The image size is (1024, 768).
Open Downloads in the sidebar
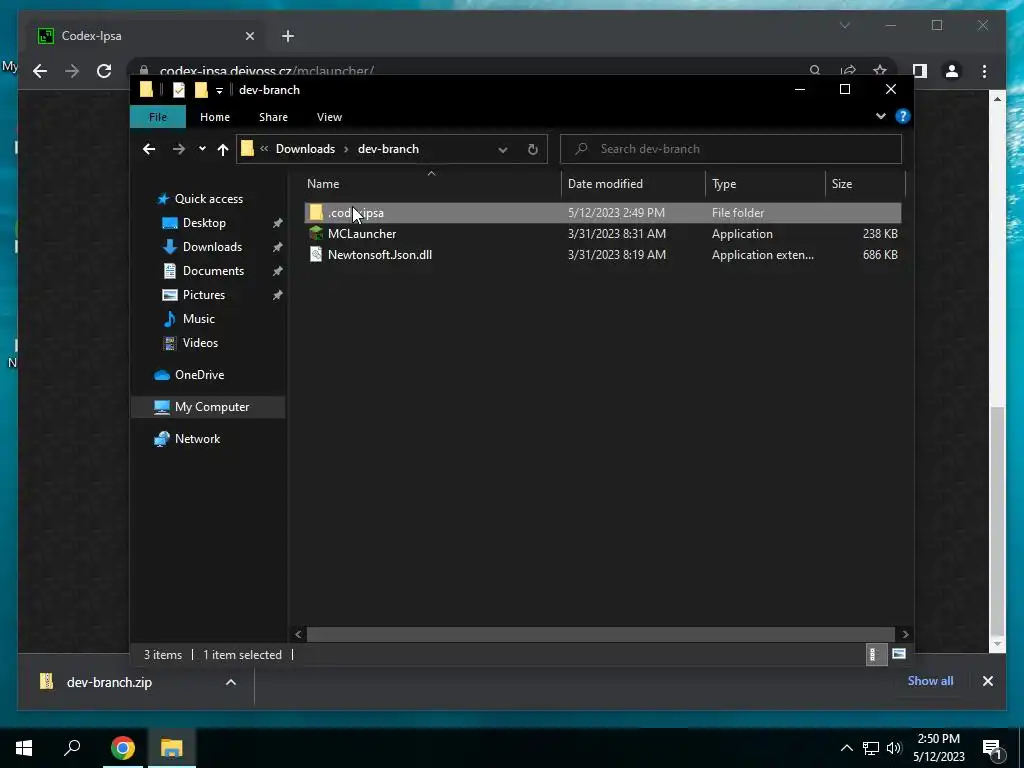tap(212, 247)
